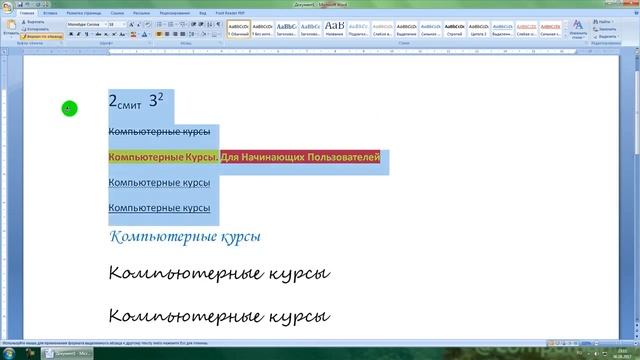640x360 pixels.
Task: Open the Windows Start button
Action: 8,353
